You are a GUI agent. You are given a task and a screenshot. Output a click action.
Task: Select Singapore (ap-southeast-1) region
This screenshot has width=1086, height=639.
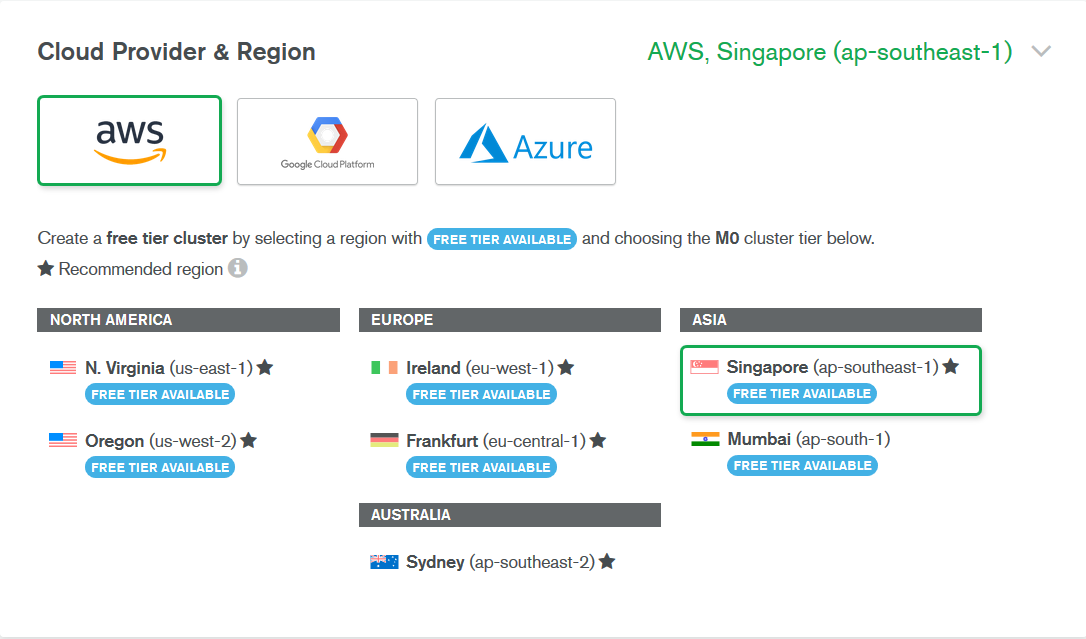(x=830, y=380)
